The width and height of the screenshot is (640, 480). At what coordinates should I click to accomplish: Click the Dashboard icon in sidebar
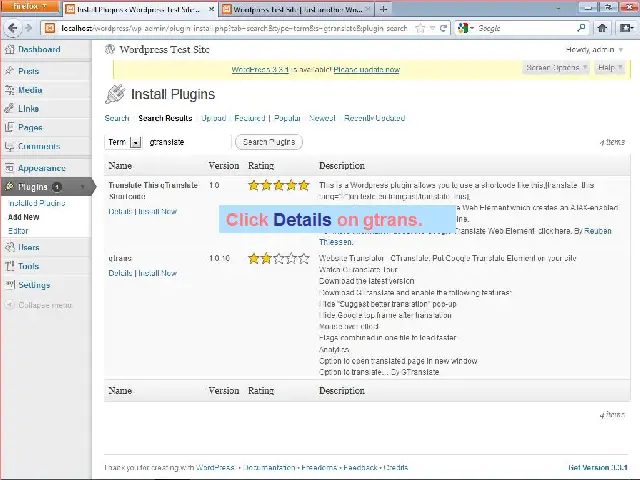(x=9, y=50)
